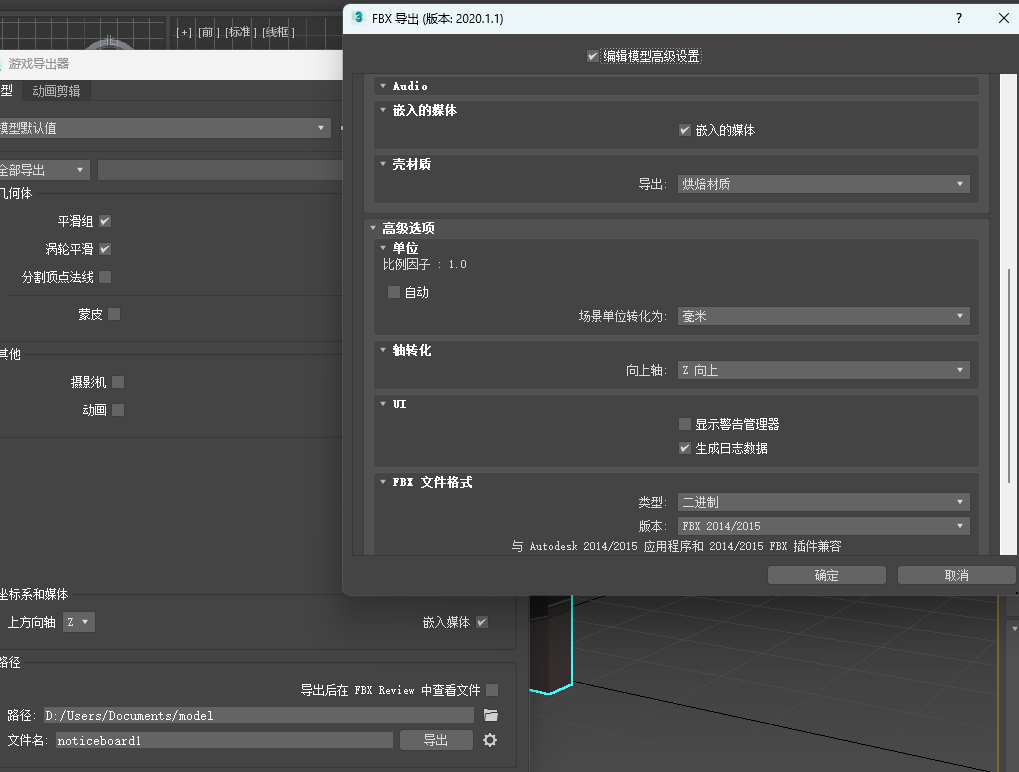Enable the 摄影机 export checkbox
The height and width of the screenshot is (772, 1019).
click(x=117, y=382)
